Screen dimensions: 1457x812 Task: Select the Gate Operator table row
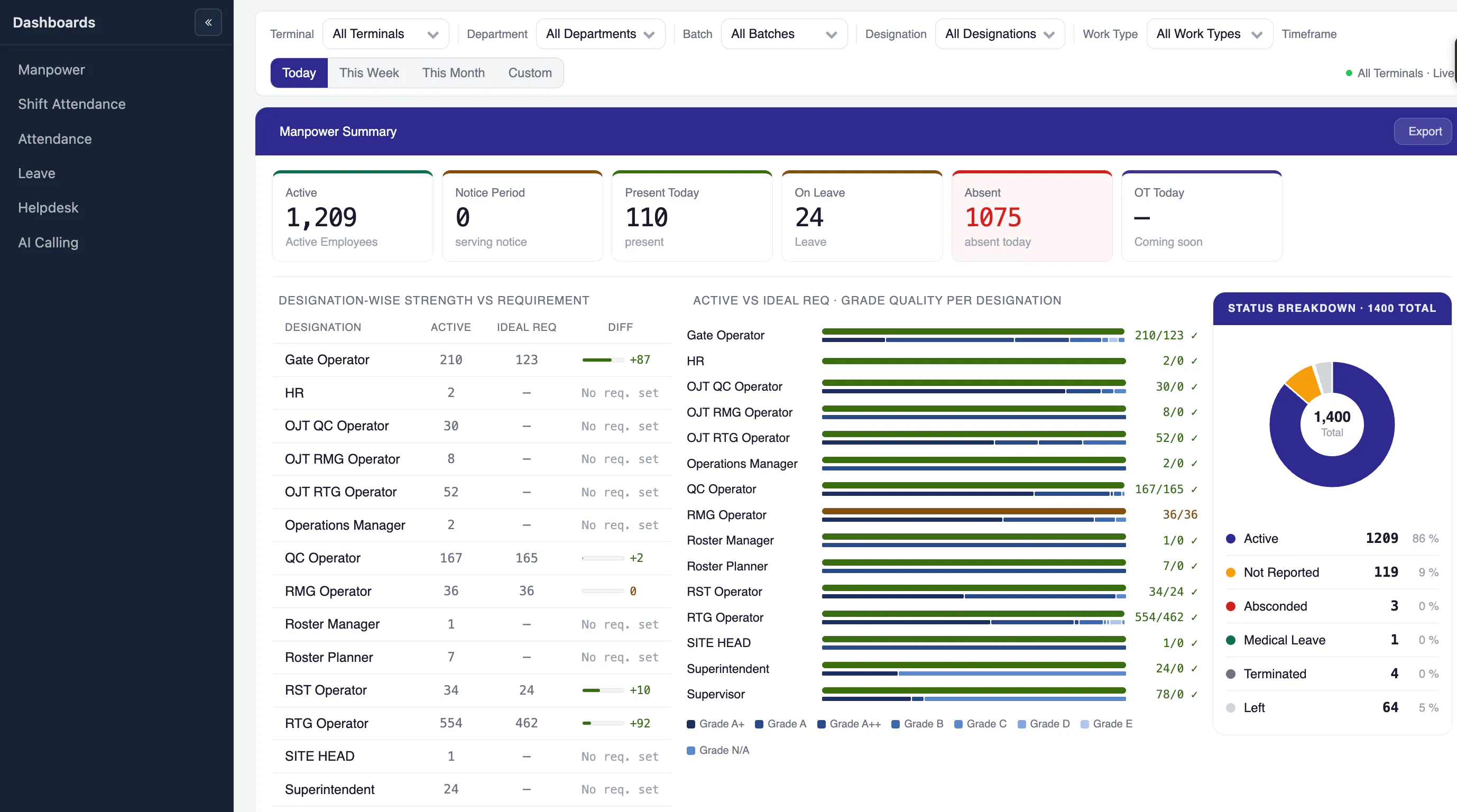[472, 360]
